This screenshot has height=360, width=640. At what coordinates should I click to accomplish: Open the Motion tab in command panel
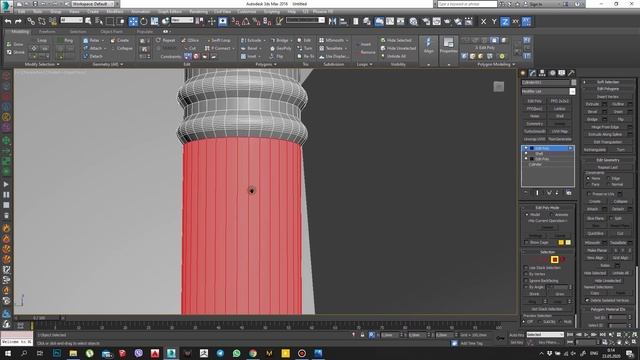(552, 73)
